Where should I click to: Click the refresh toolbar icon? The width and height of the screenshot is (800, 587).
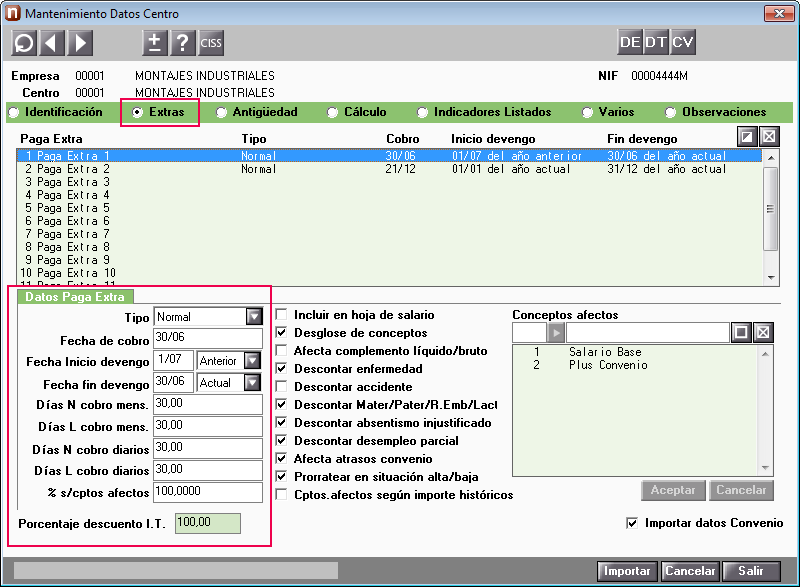[23, 42]
